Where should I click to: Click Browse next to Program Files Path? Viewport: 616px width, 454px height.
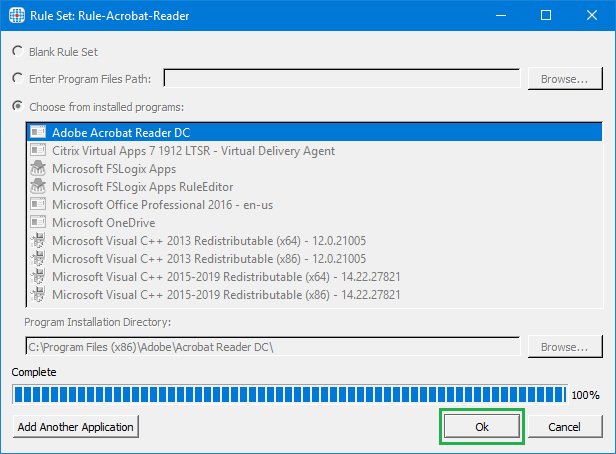pos(565,79)
